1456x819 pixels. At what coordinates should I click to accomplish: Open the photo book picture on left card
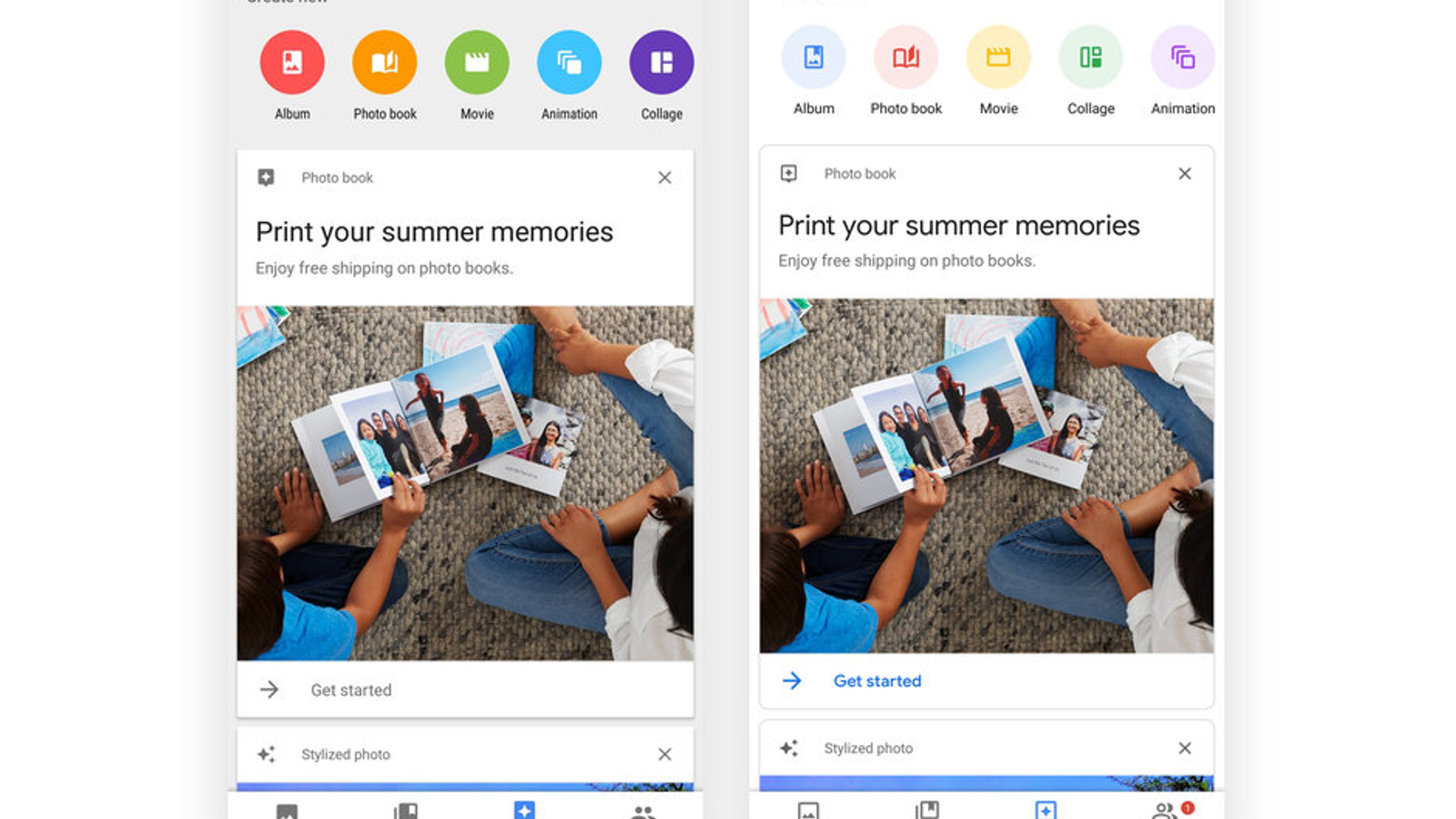(x=465, y=483)
